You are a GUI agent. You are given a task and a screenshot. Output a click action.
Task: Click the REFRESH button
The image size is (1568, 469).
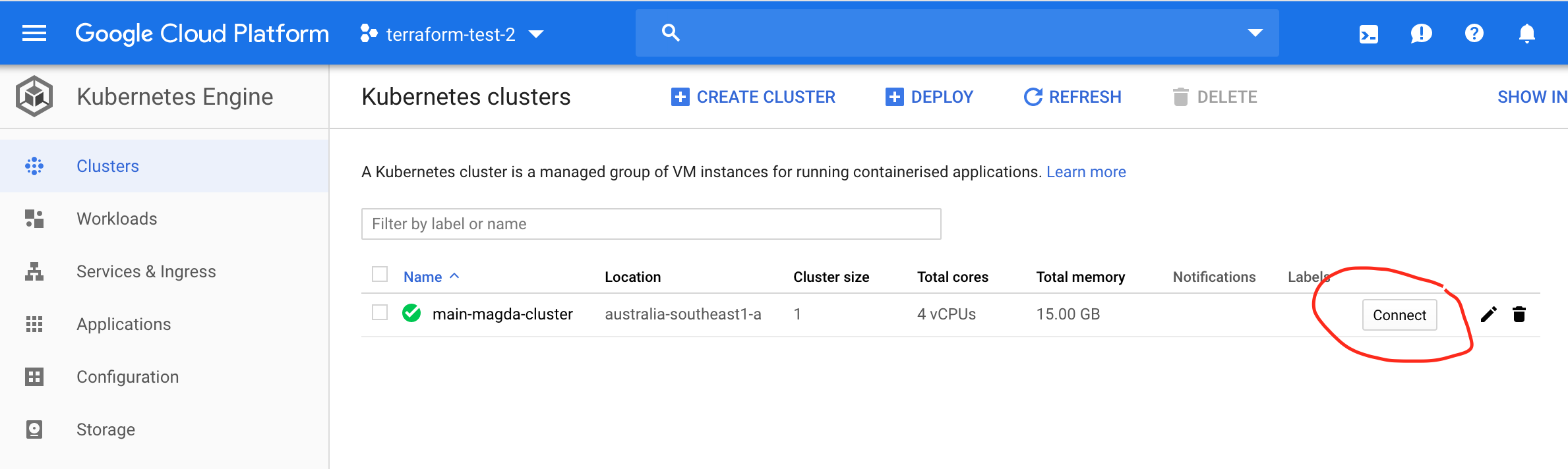1073,97
